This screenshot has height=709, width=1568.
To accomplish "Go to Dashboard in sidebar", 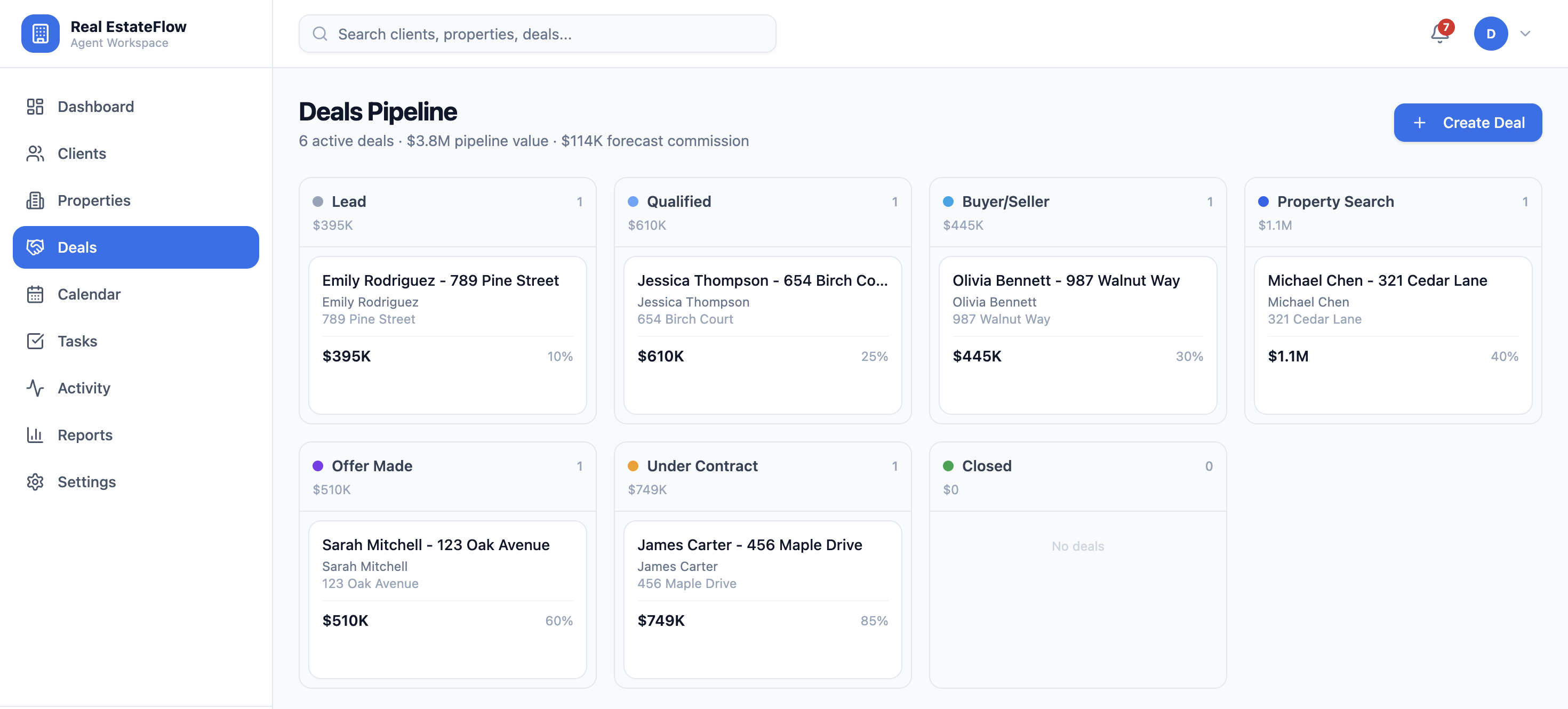I will (x=136, y=107).
